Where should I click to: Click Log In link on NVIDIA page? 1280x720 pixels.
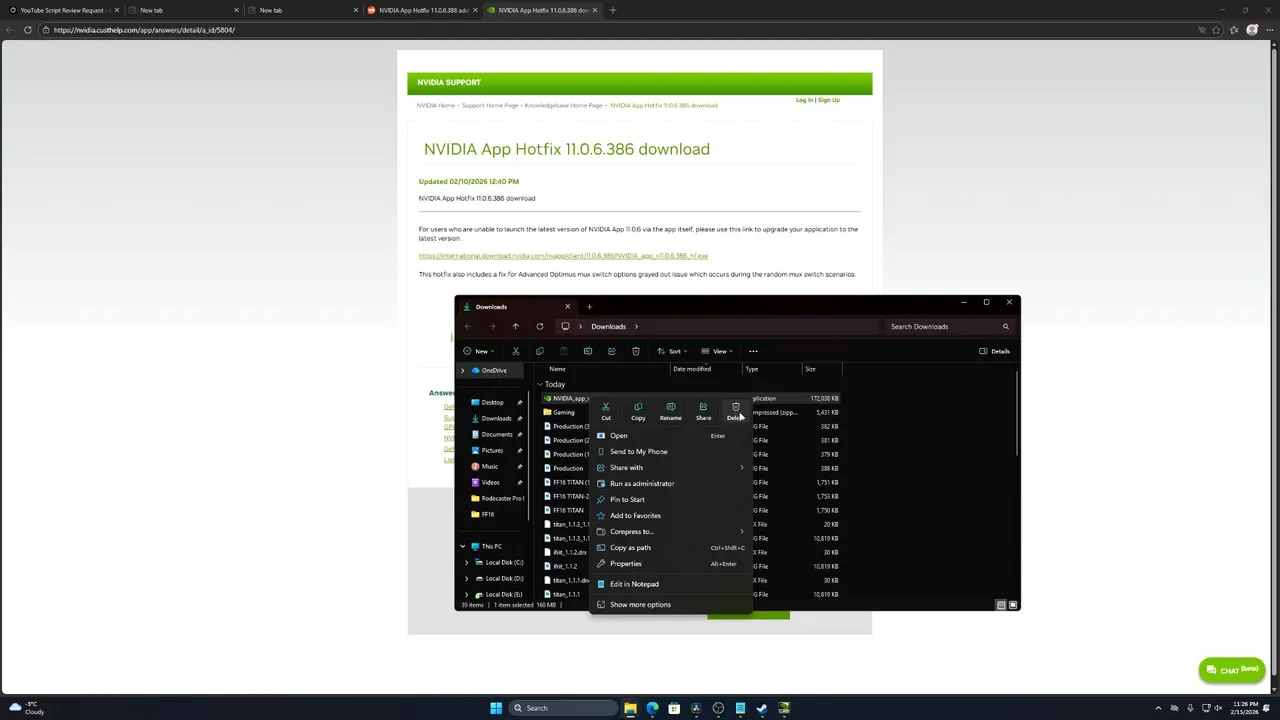pos(804,100)
